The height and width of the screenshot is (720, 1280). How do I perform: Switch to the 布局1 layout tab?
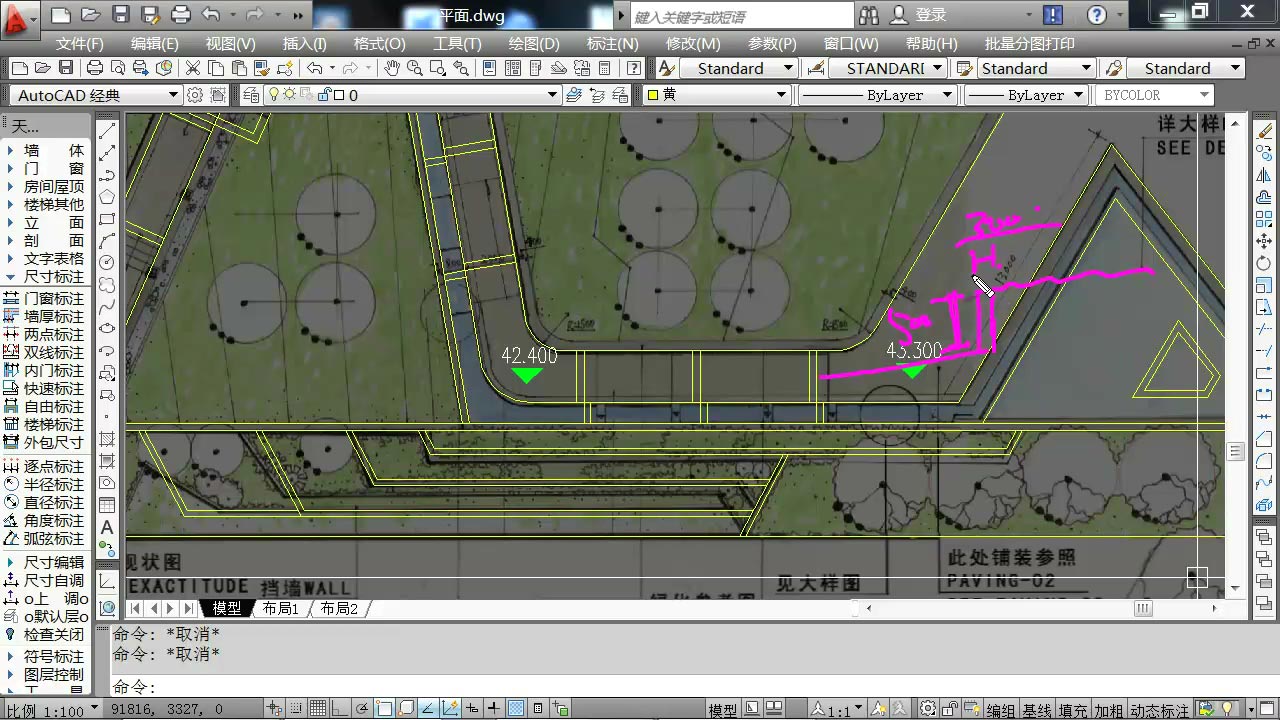(281, 608)
